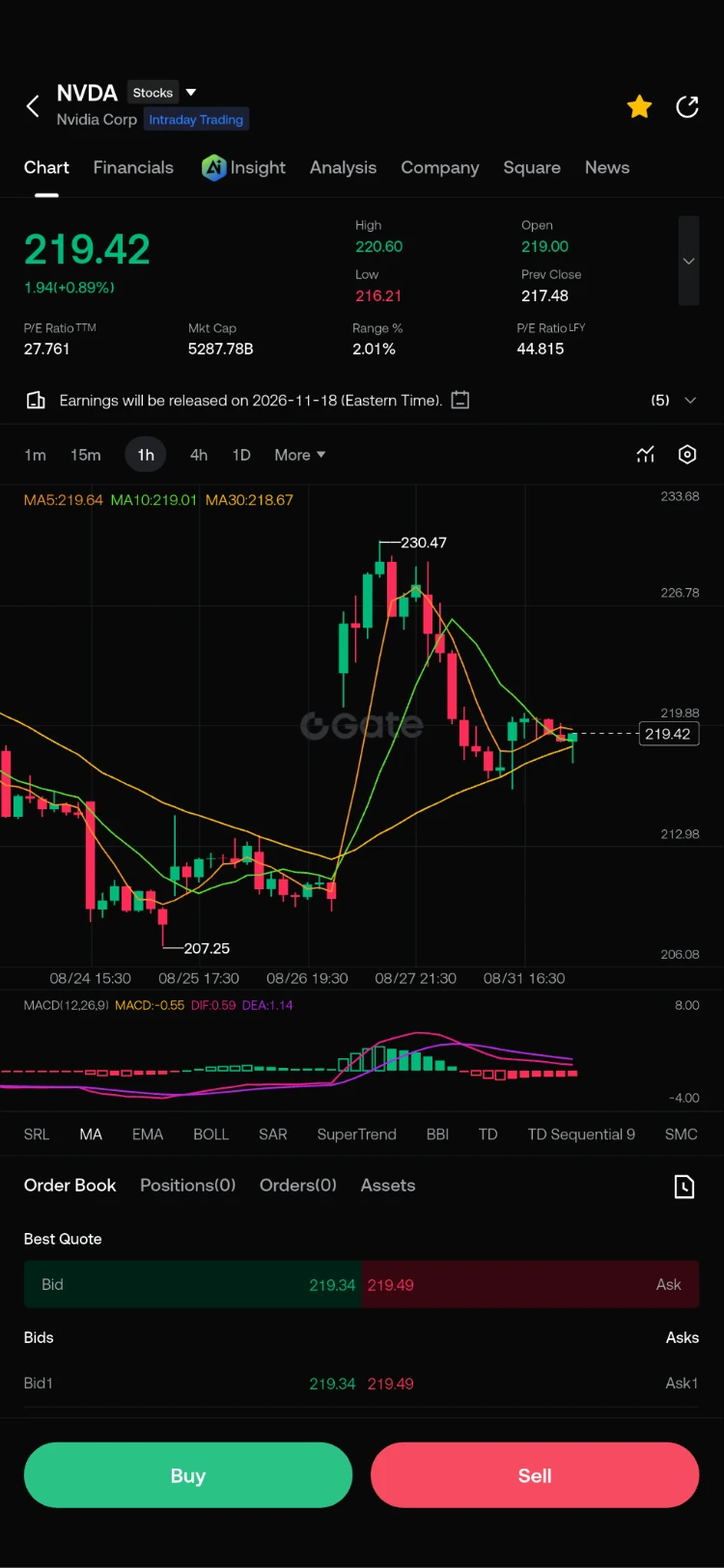Select the 15m timeframe
This screenshot has height=1568, width=724.
(86, 455)
